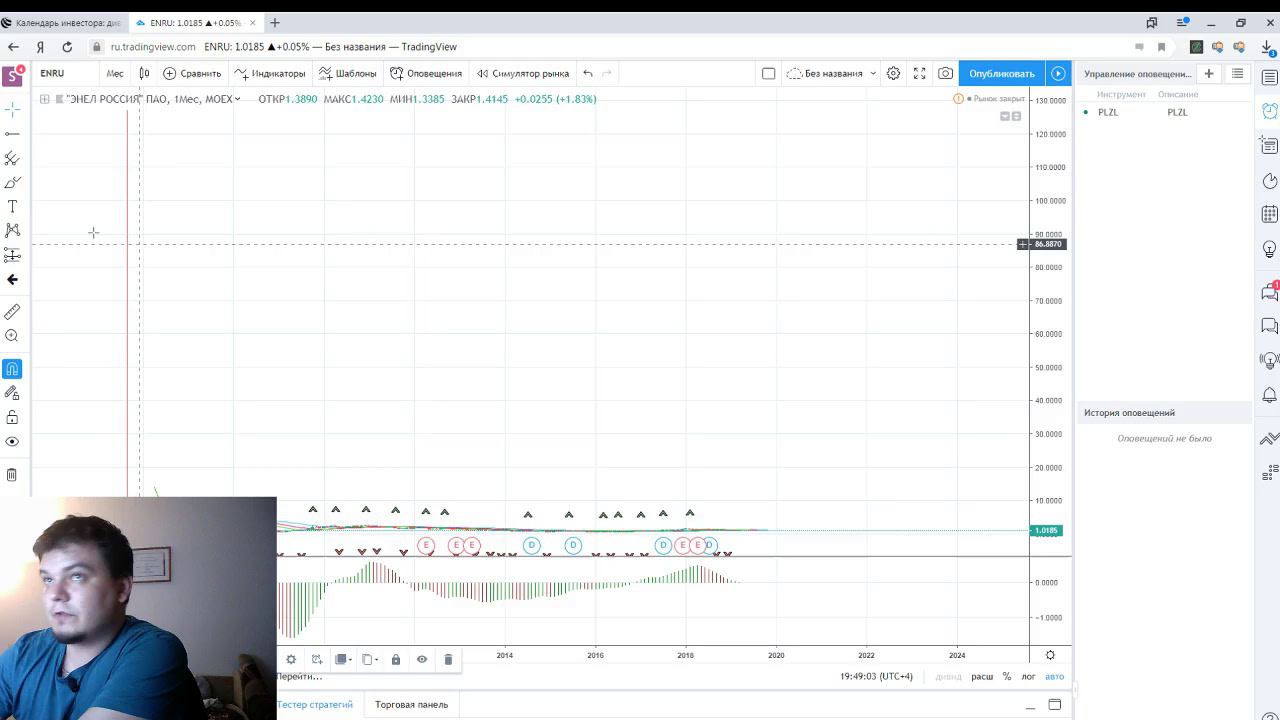This screenshot has height=720, width=1280.
Task: Hide all drawings with eye icon
Action: (12, 441)
